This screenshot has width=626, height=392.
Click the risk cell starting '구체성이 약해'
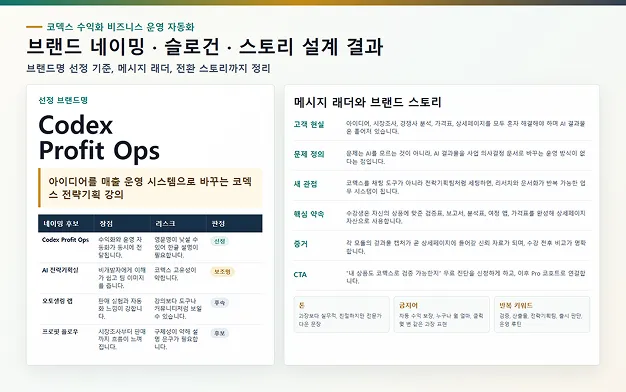[x=176, y=339]
